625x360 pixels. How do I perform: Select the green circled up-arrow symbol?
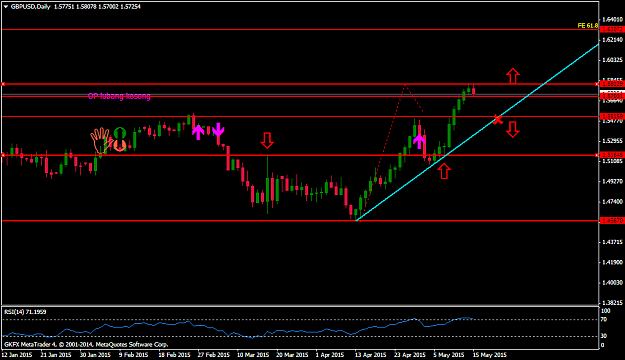coord(120,133)
